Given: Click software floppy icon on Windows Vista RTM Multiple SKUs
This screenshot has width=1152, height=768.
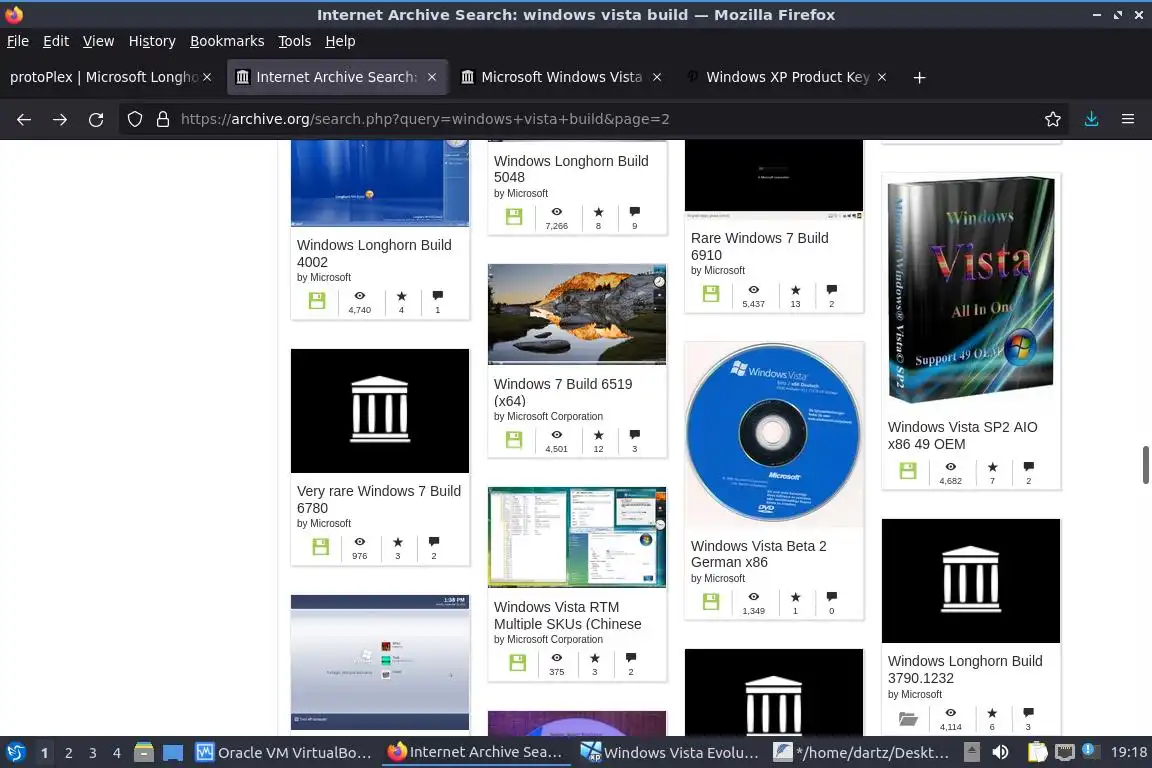Looking at the screenshot, I should pyautogui.click(x=517, y=663).
